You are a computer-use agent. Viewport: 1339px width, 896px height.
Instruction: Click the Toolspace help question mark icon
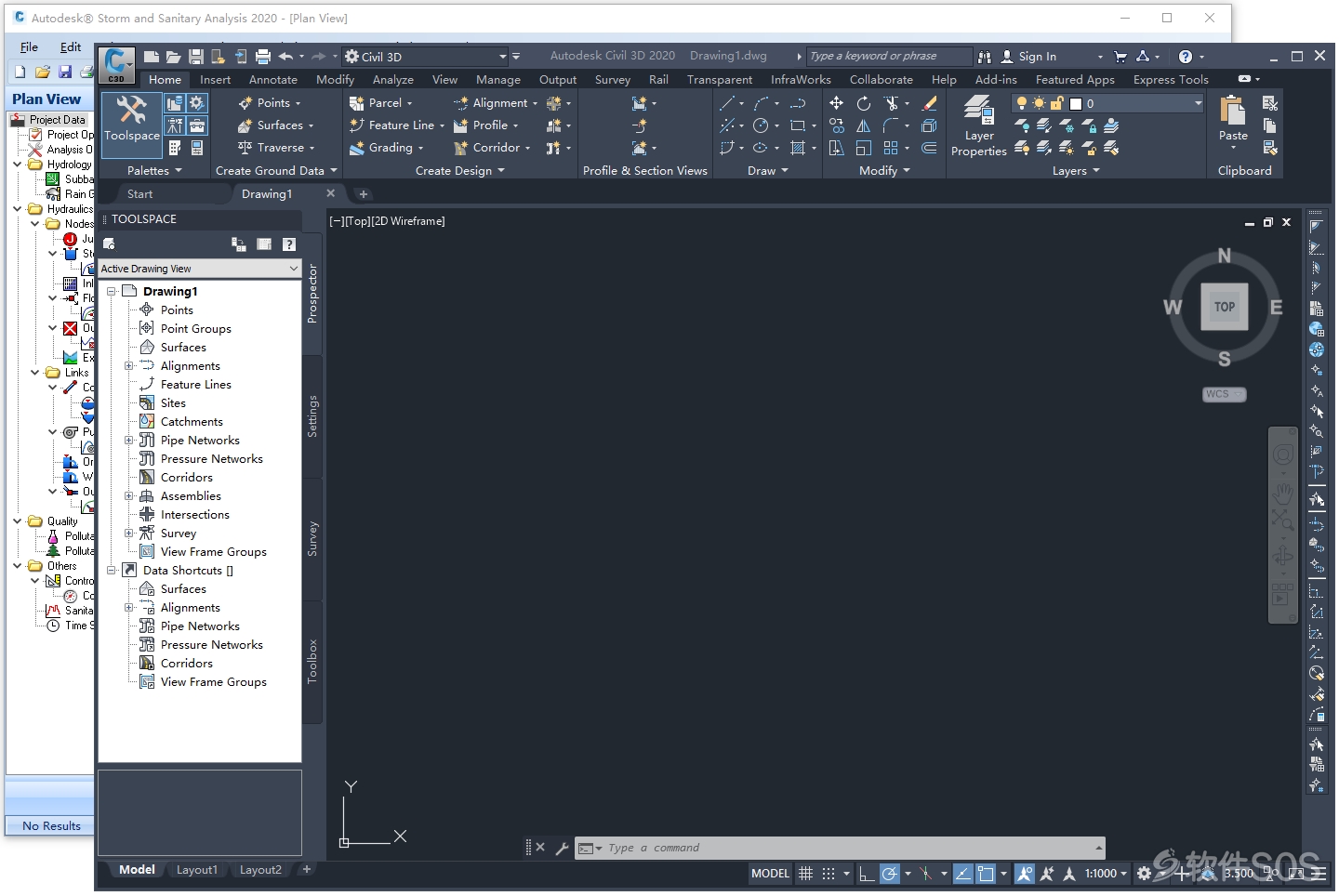(289, 244)
